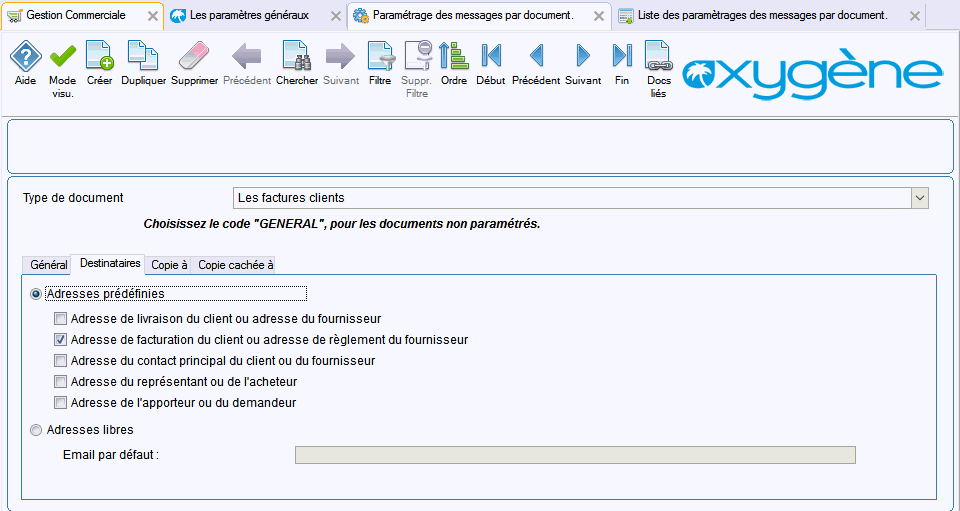This screenshot has height=511, width=960.
Task: Close Paramétrage des messages par document tab
Action: tap(599, 17)
